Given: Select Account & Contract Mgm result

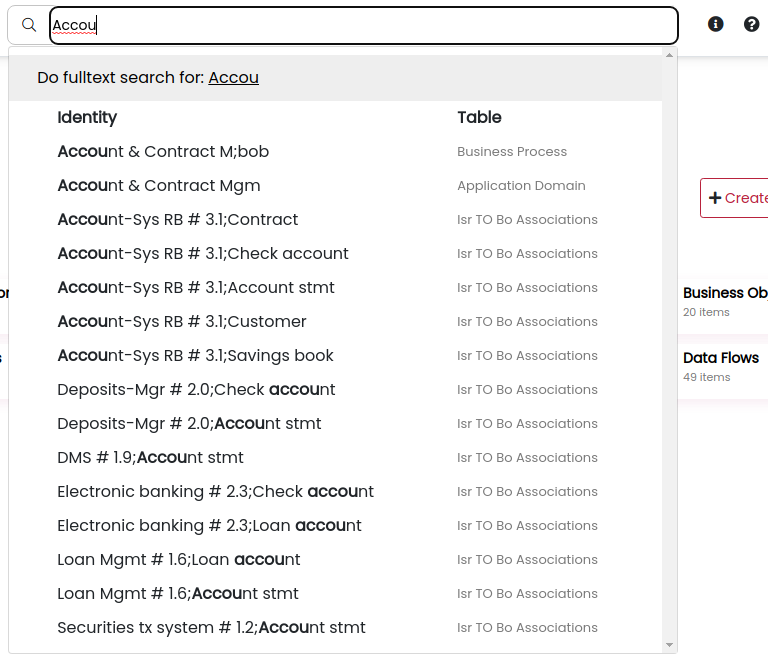Looking at the screenshot, I should pyautogui.click(x=336, y=186).
